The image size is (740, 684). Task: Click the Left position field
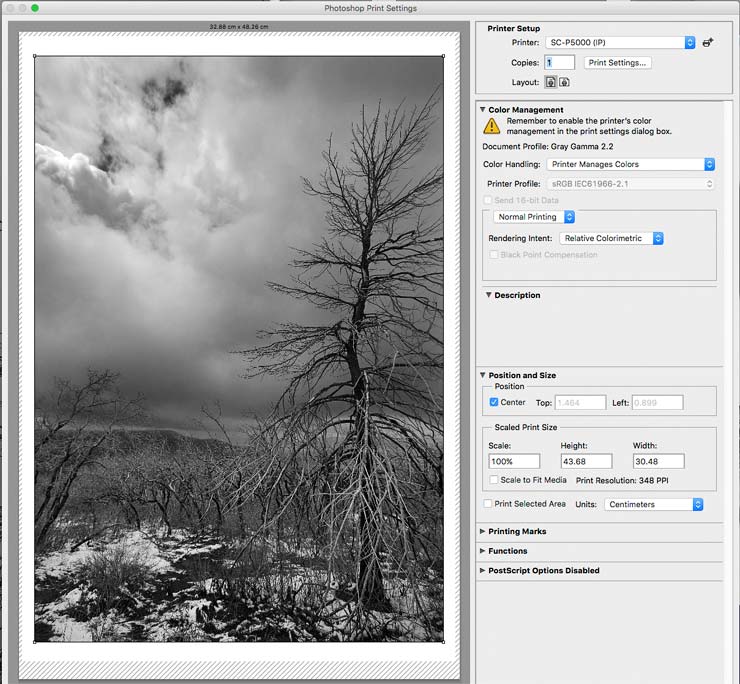point(657,403)
